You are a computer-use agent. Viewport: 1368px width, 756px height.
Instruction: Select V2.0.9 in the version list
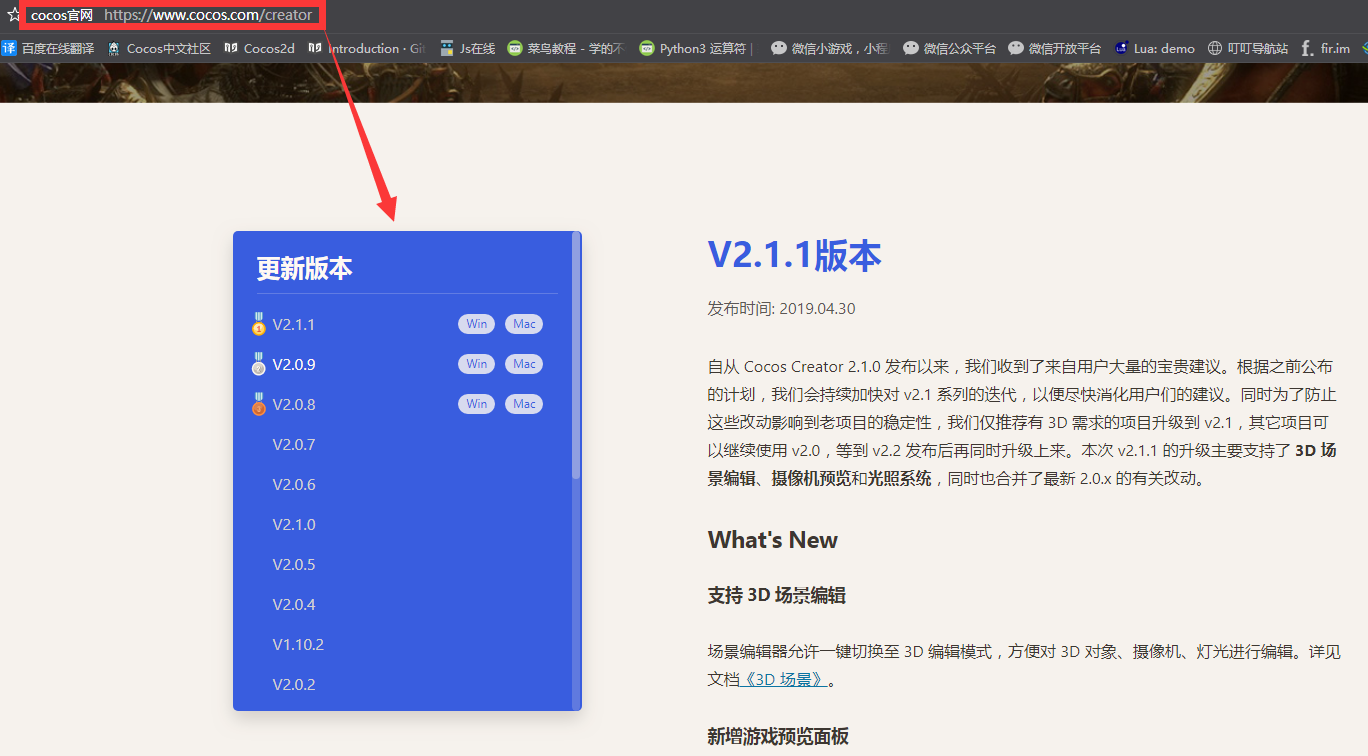(294, 364)
